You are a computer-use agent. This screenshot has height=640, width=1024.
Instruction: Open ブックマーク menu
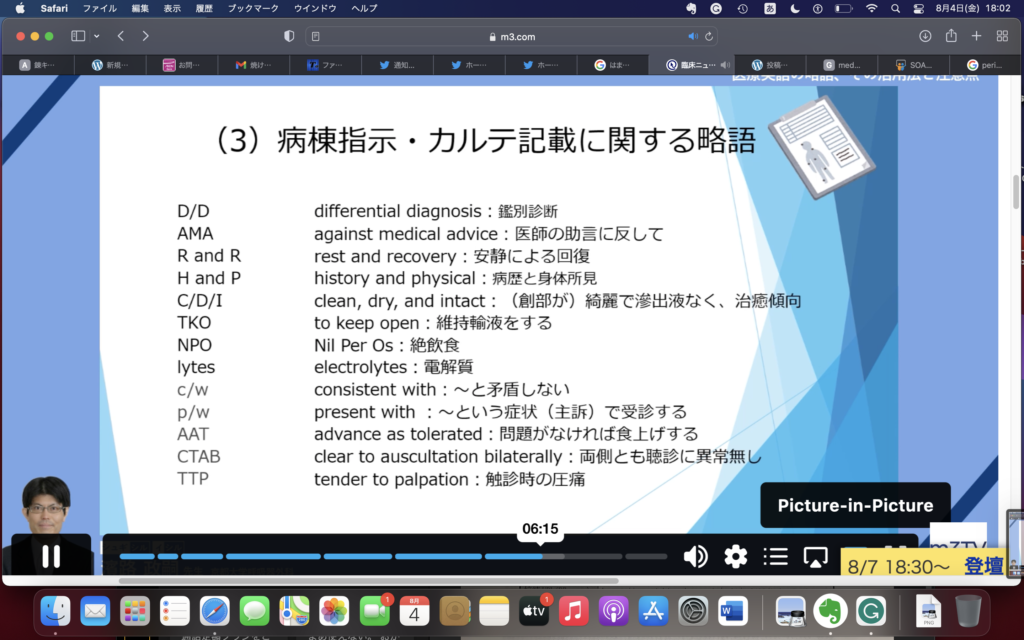(x=254, y=8)
